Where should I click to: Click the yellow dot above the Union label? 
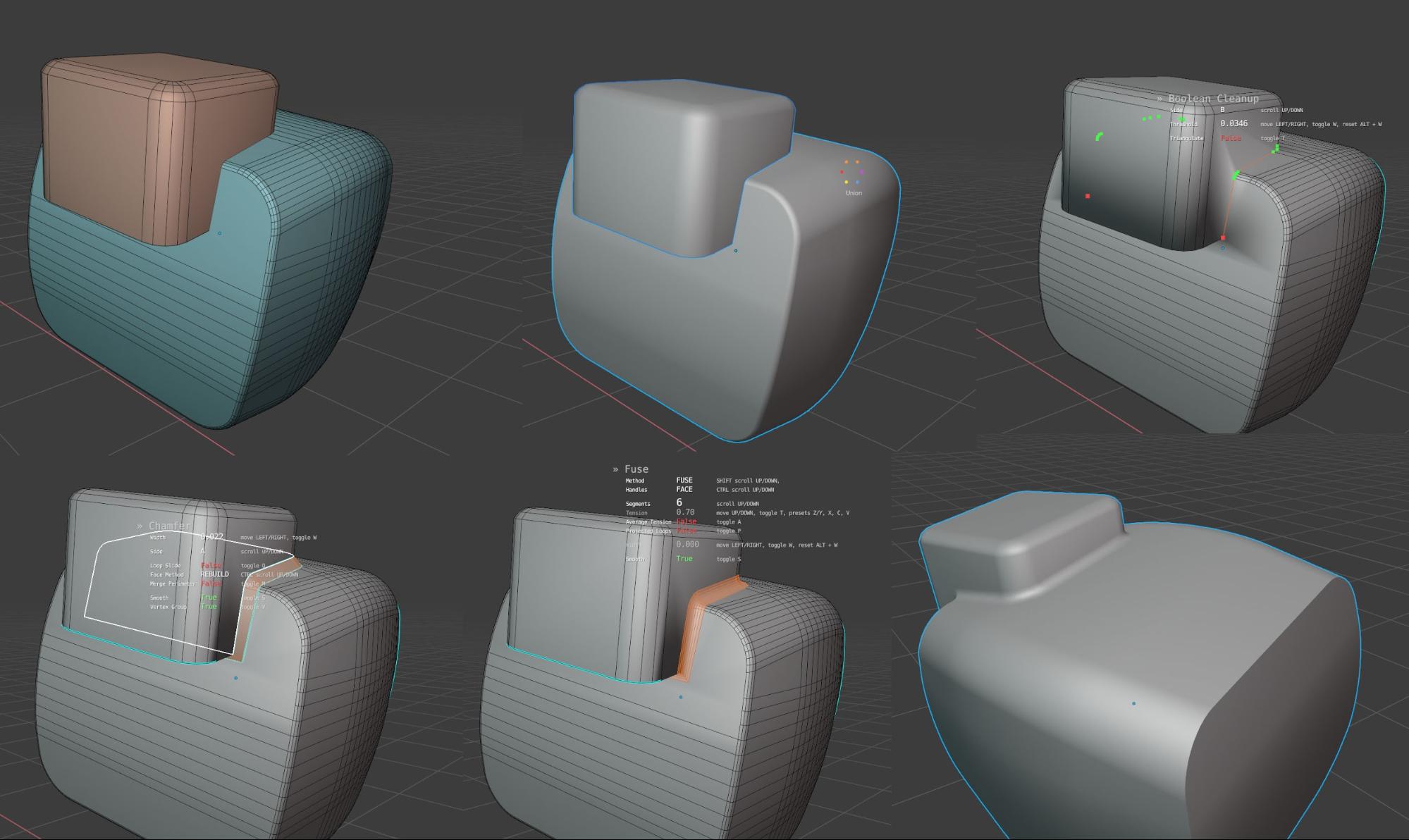[x=846, y=183]
